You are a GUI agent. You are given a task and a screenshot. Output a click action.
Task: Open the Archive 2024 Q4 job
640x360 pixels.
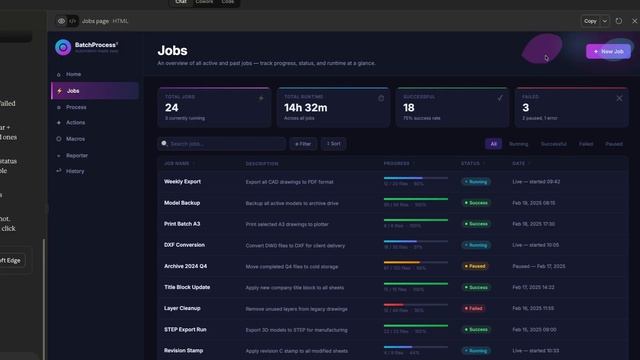coord(185,266)
